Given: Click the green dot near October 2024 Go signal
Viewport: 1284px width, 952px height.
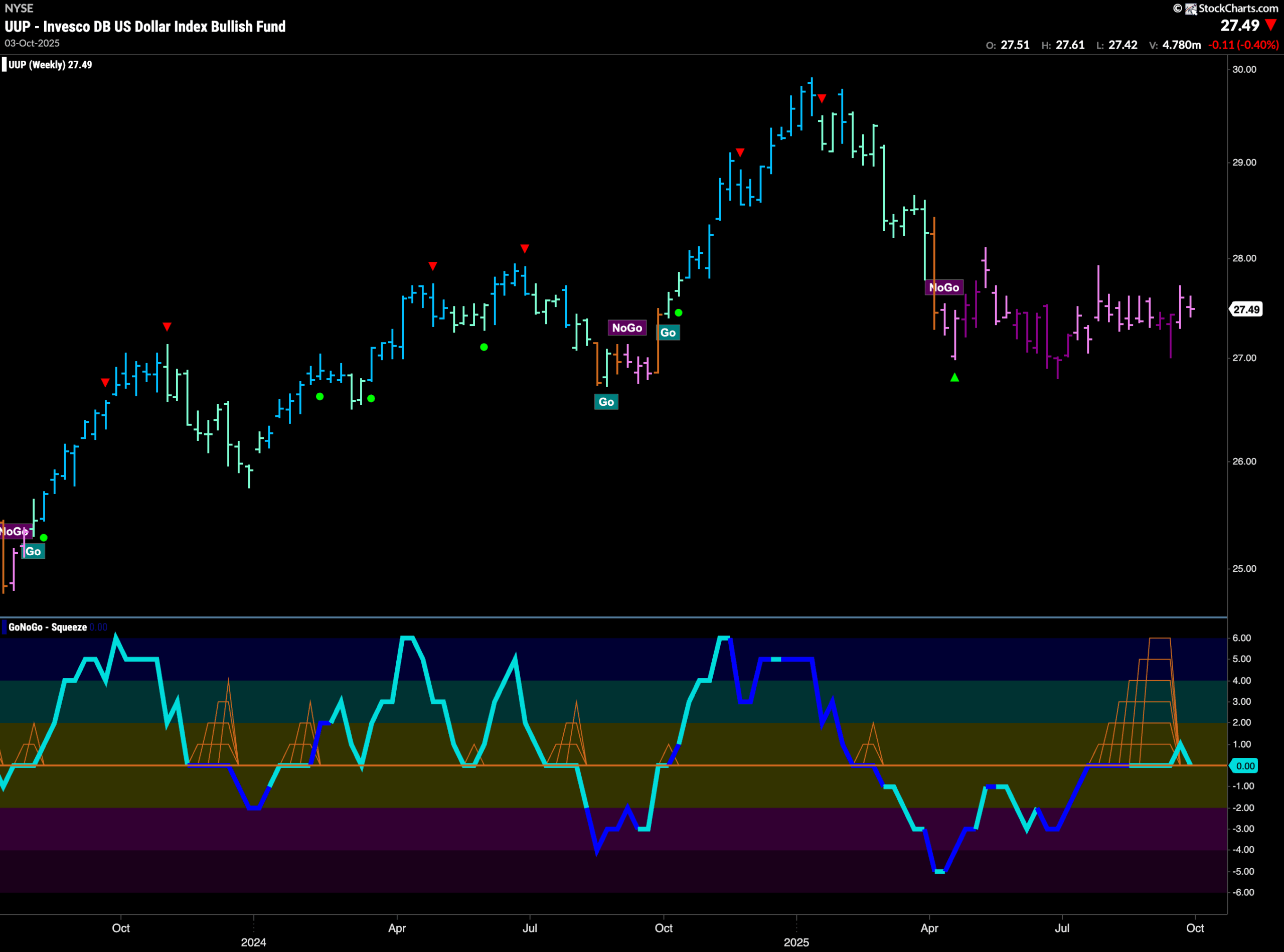Looking at the screenshot, I should pyautogui.click(x=678, y=313).
